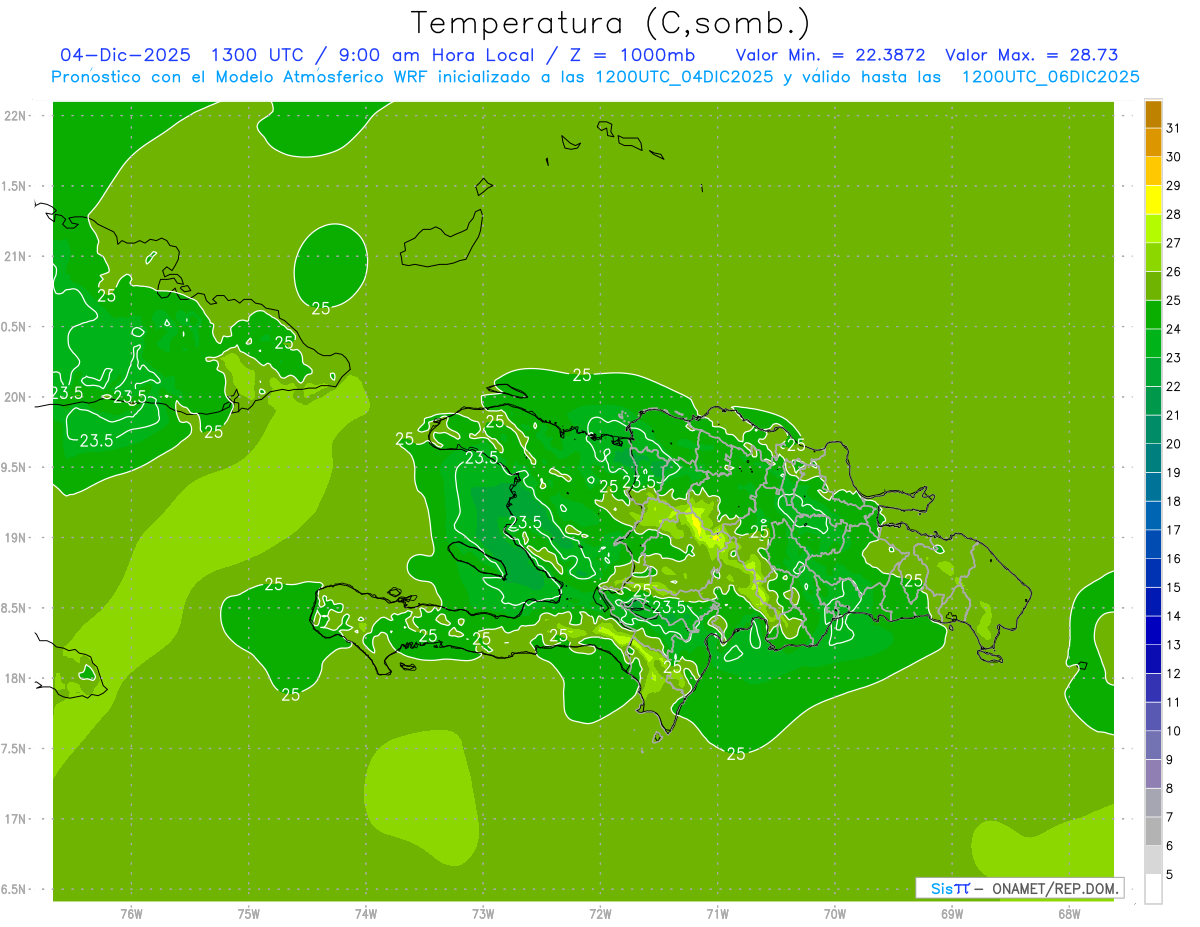This screenshot has height=927, width=1200.
Task: Click the title "Temperatura (C,somb.)"
Action: coord(610,23)
